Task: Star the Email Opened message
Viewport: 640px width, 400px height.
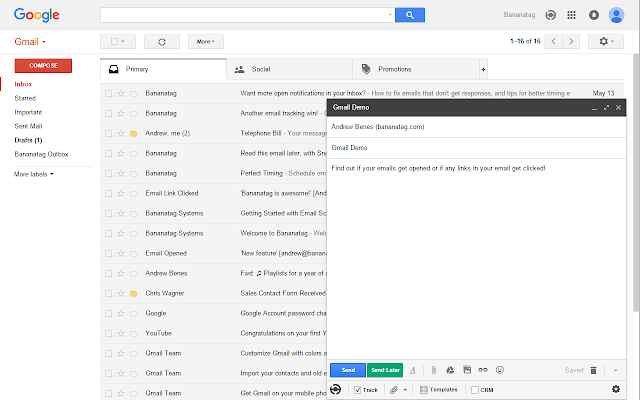Action: coord(121,253)
